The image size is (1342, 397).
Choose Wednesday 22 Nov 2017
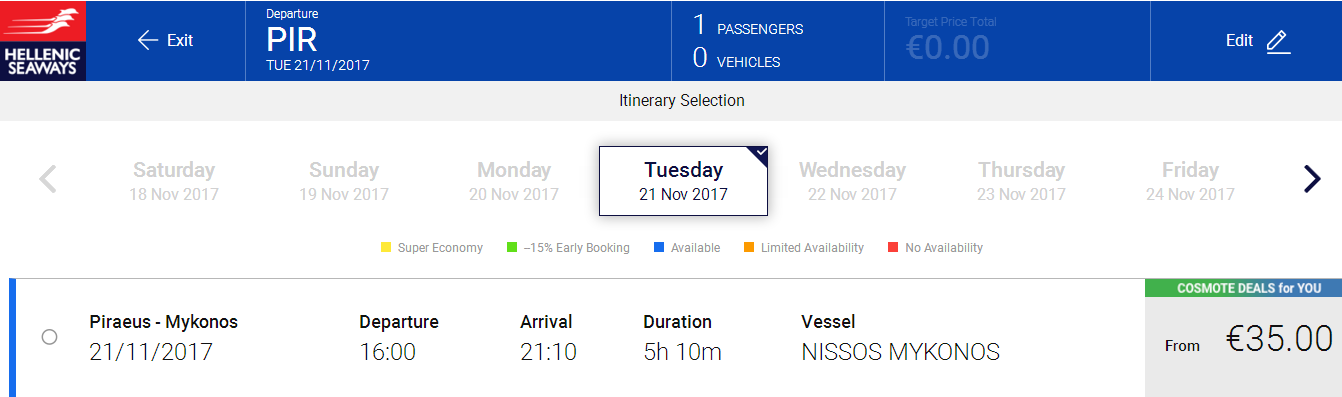tap(852, 181)
